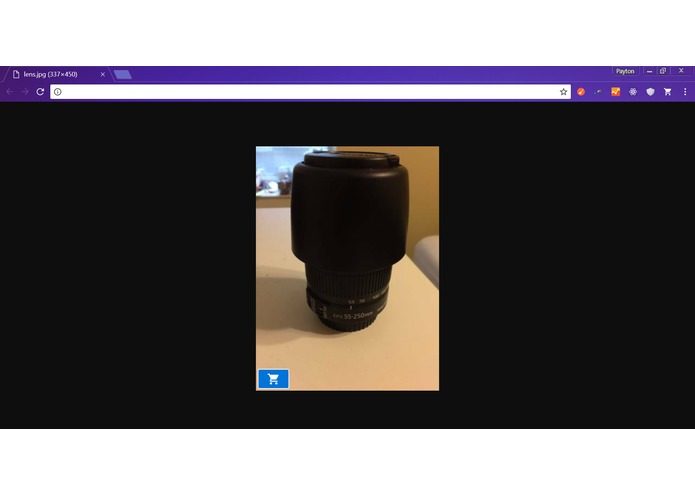Go back using the back arrow
Viewport: 695px width, 494px height.
pos(10,92)
